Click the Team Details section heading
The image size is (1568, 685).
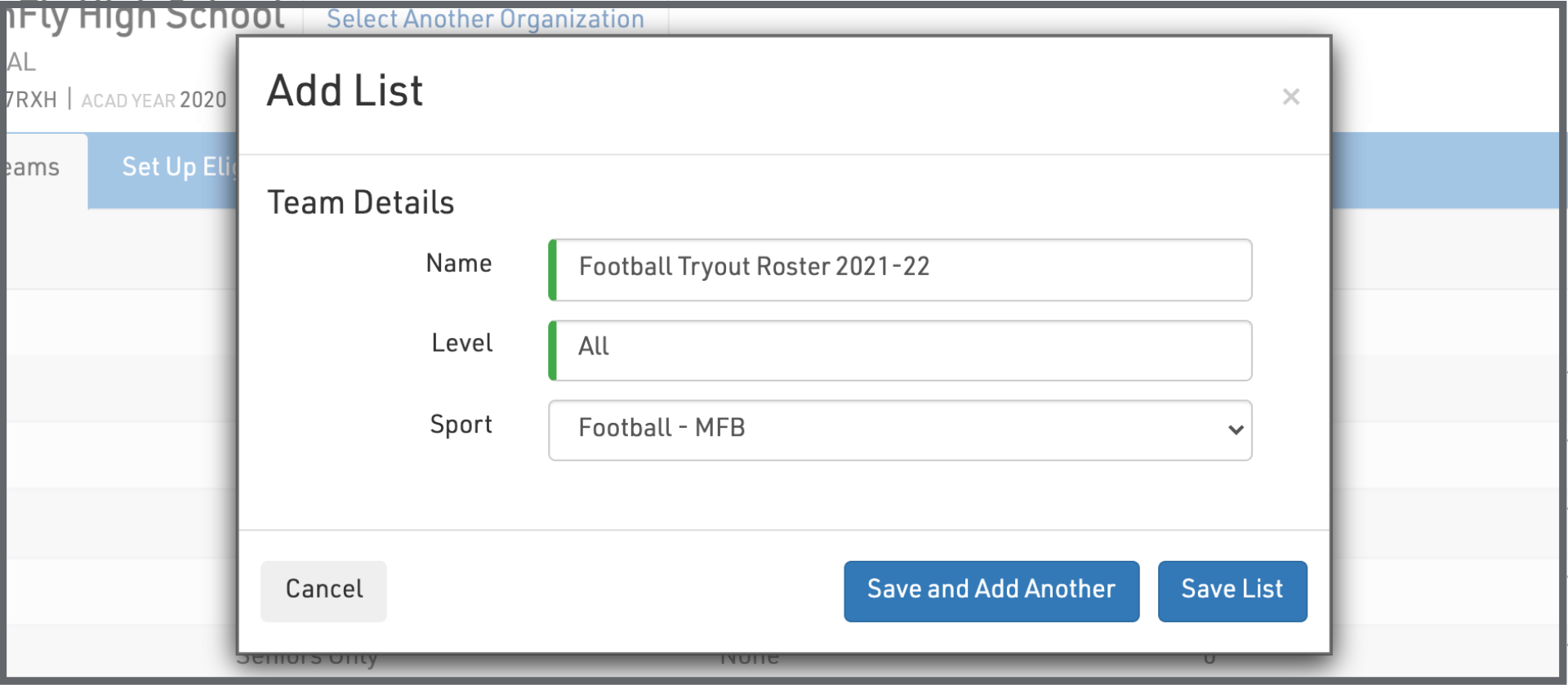360,202
